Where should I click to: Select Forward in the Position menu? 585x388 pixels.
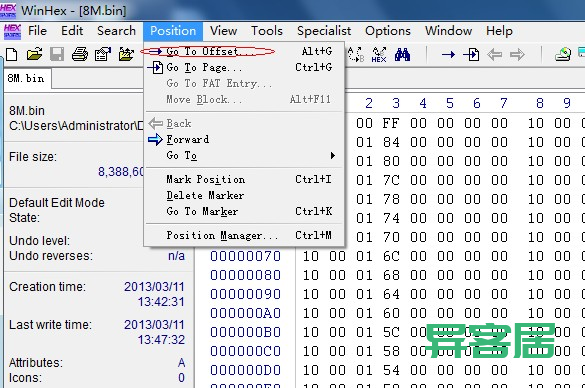(244, 140)
